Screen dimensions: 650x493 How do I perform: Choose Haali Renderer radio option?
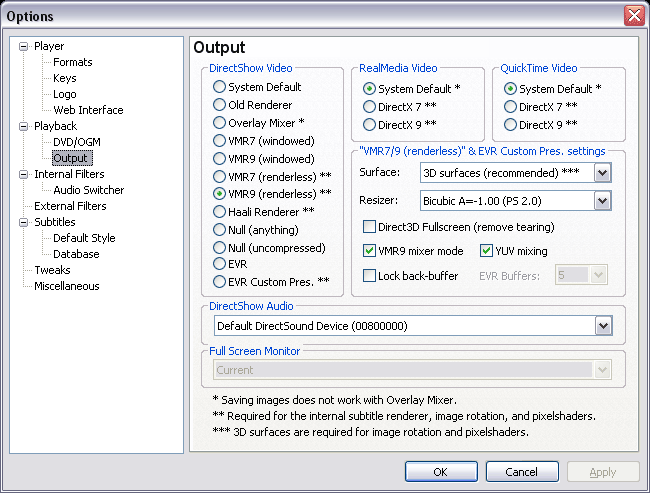click(219, 212)
